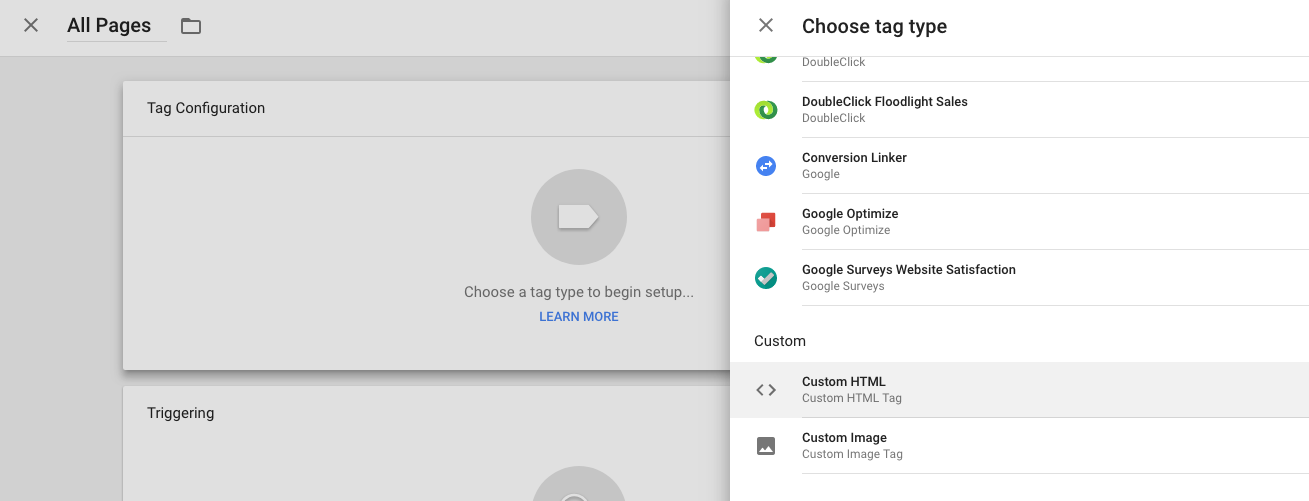Click the Tag Configuration header
The image size is (1309, 501).
tap(206, 108)
